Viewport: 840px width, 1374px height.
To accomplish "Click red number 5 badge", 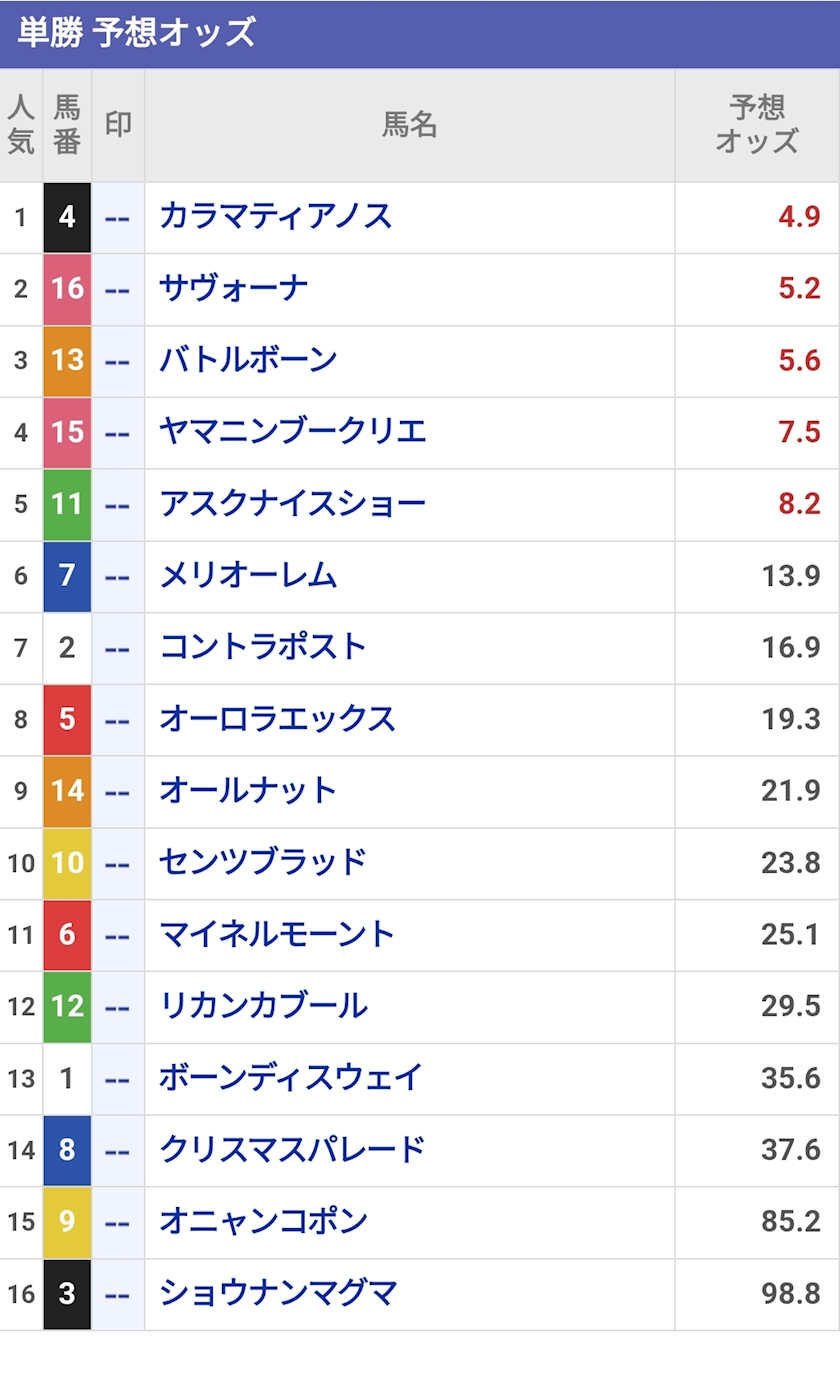I will click(x=67, y=720).
